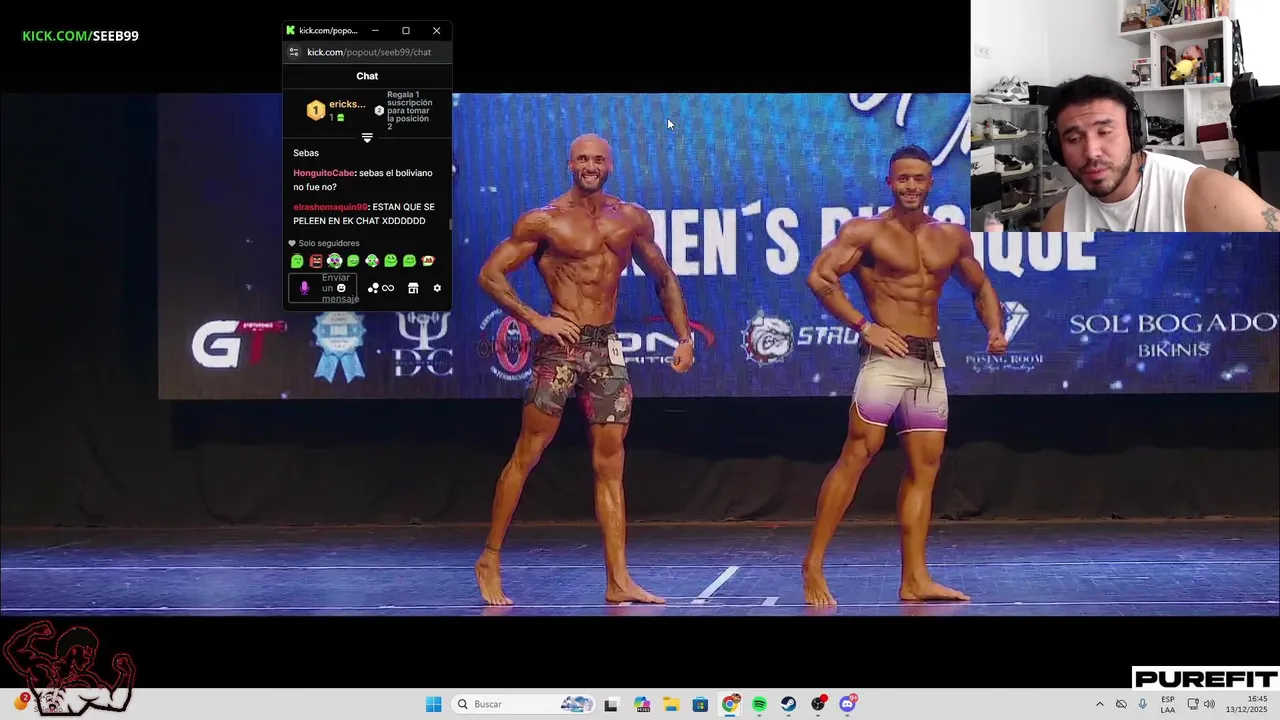Maximize the Kick chat popout window
The width and height of the screenshot is (1280, 720).
point(406,30)
